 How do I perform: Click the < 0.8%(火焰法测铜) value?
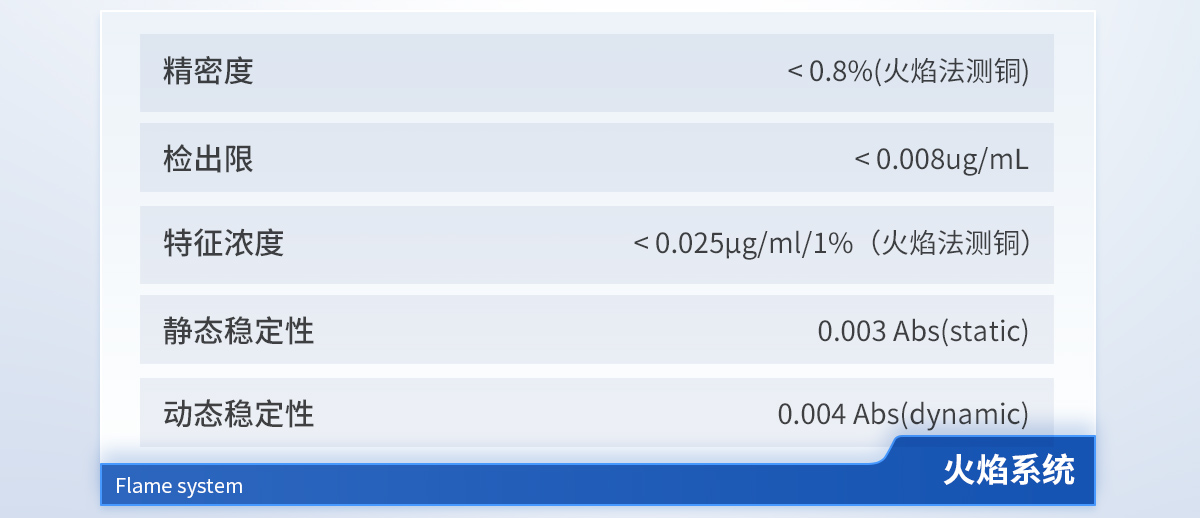pyautogui.click(x=908, y=72)
